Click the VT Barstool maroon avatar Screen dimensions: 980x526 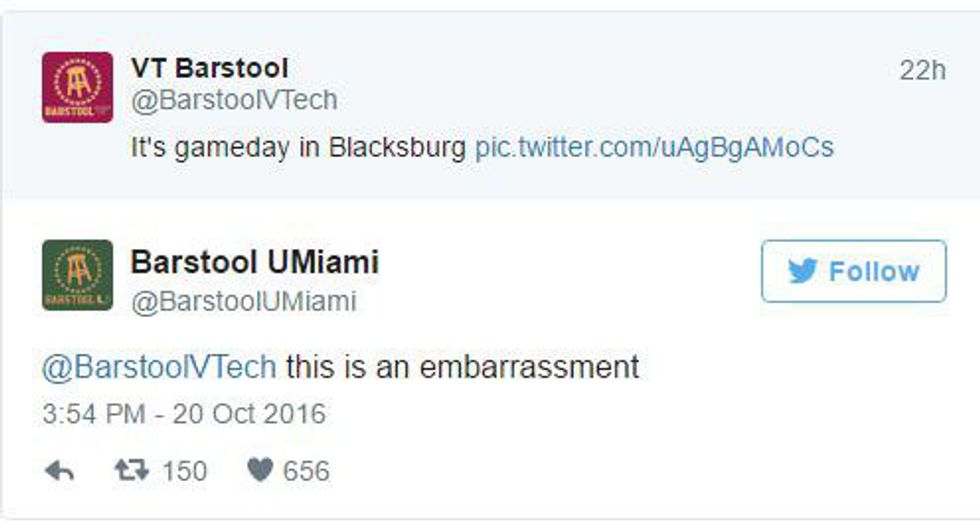(77, 87)
